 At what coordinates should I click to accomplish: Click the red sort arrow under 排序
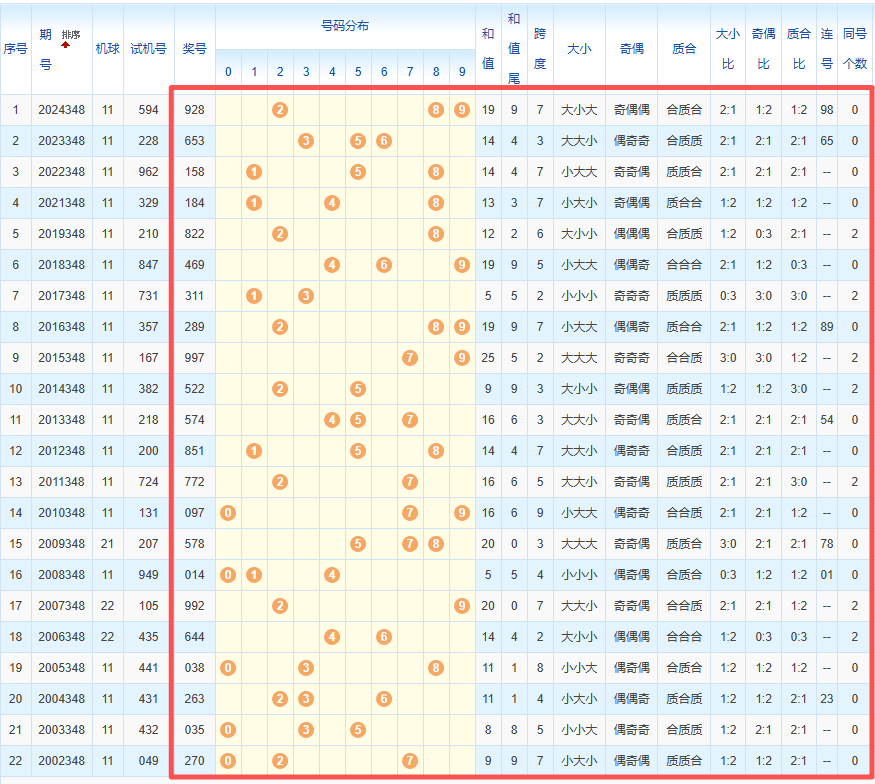[66, 45]
